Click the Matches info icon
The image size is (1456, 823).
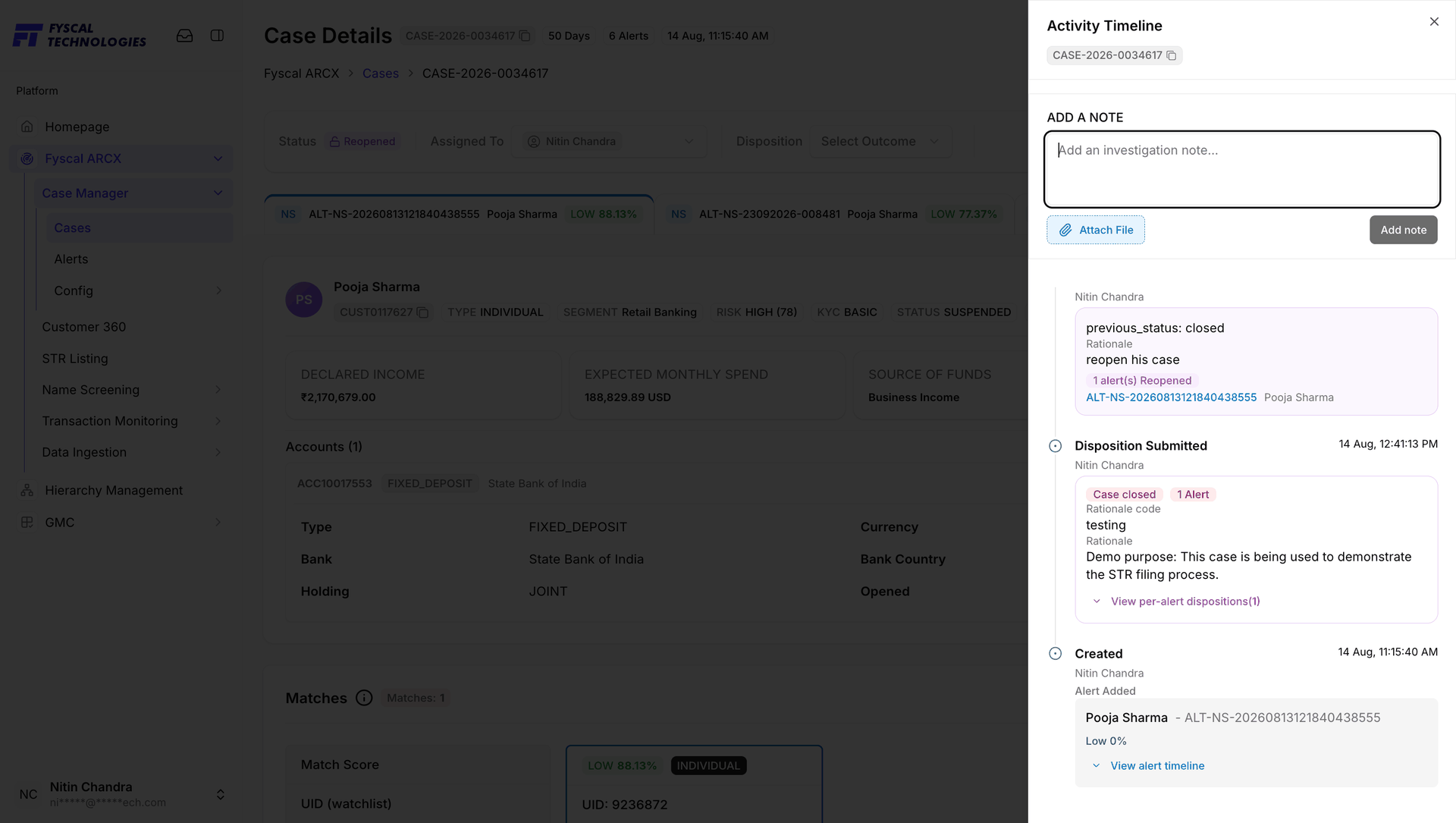pyautogui.click(x=364, y=698)
